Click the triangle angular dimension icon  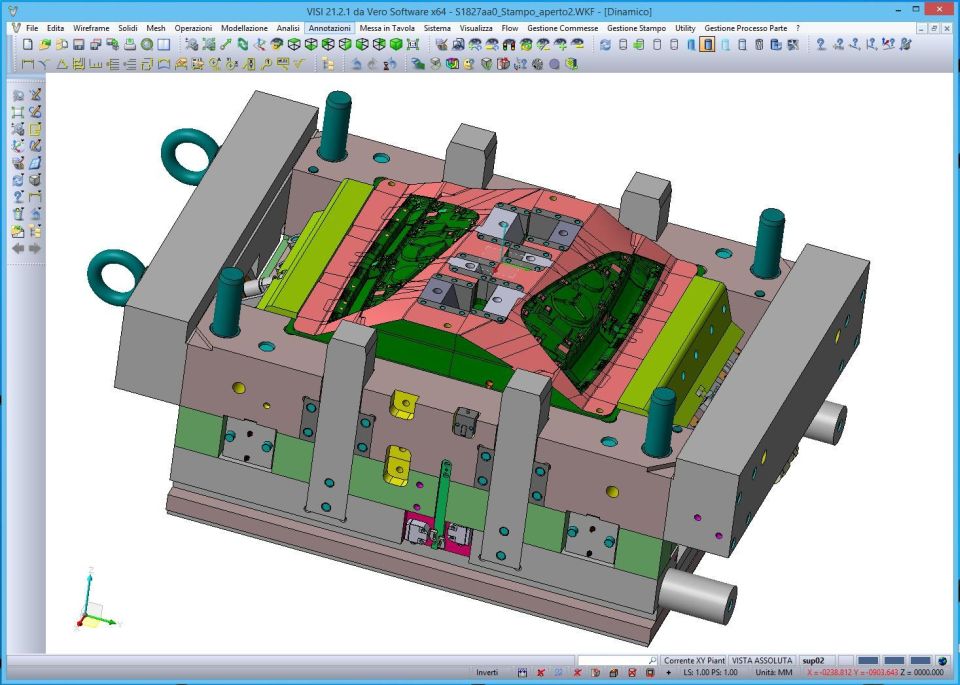point(62,64)
